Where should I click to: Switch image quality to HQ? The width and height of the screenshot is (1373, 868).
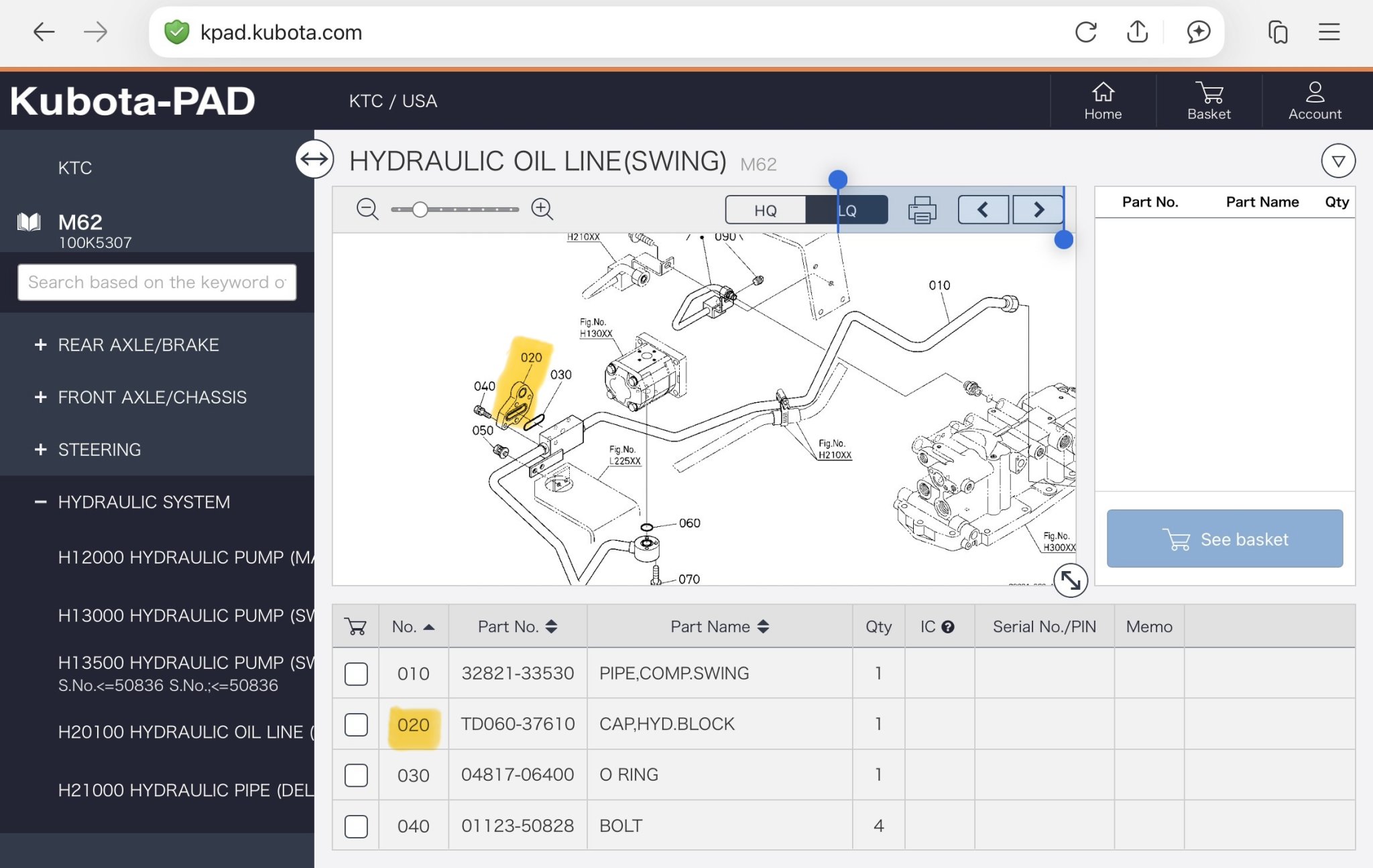765,210
